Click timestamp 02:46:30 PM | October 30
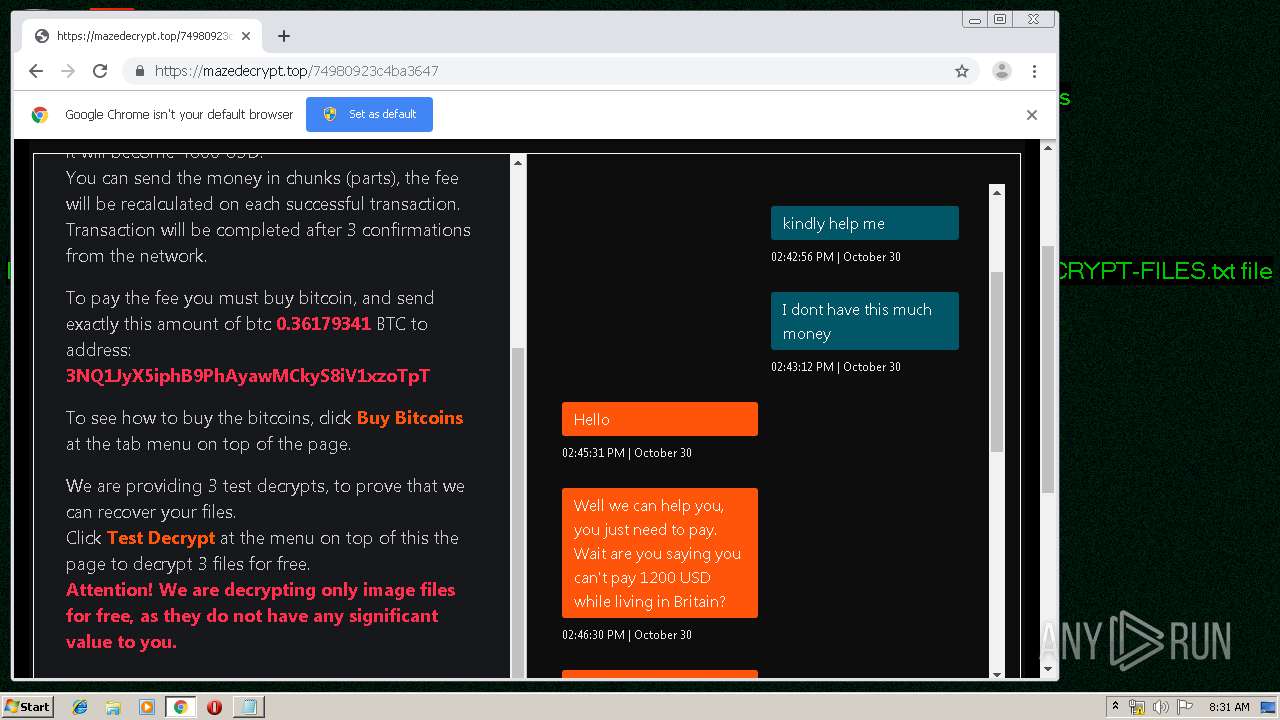Screen dimensions: 1280x720 coord(627,635)
